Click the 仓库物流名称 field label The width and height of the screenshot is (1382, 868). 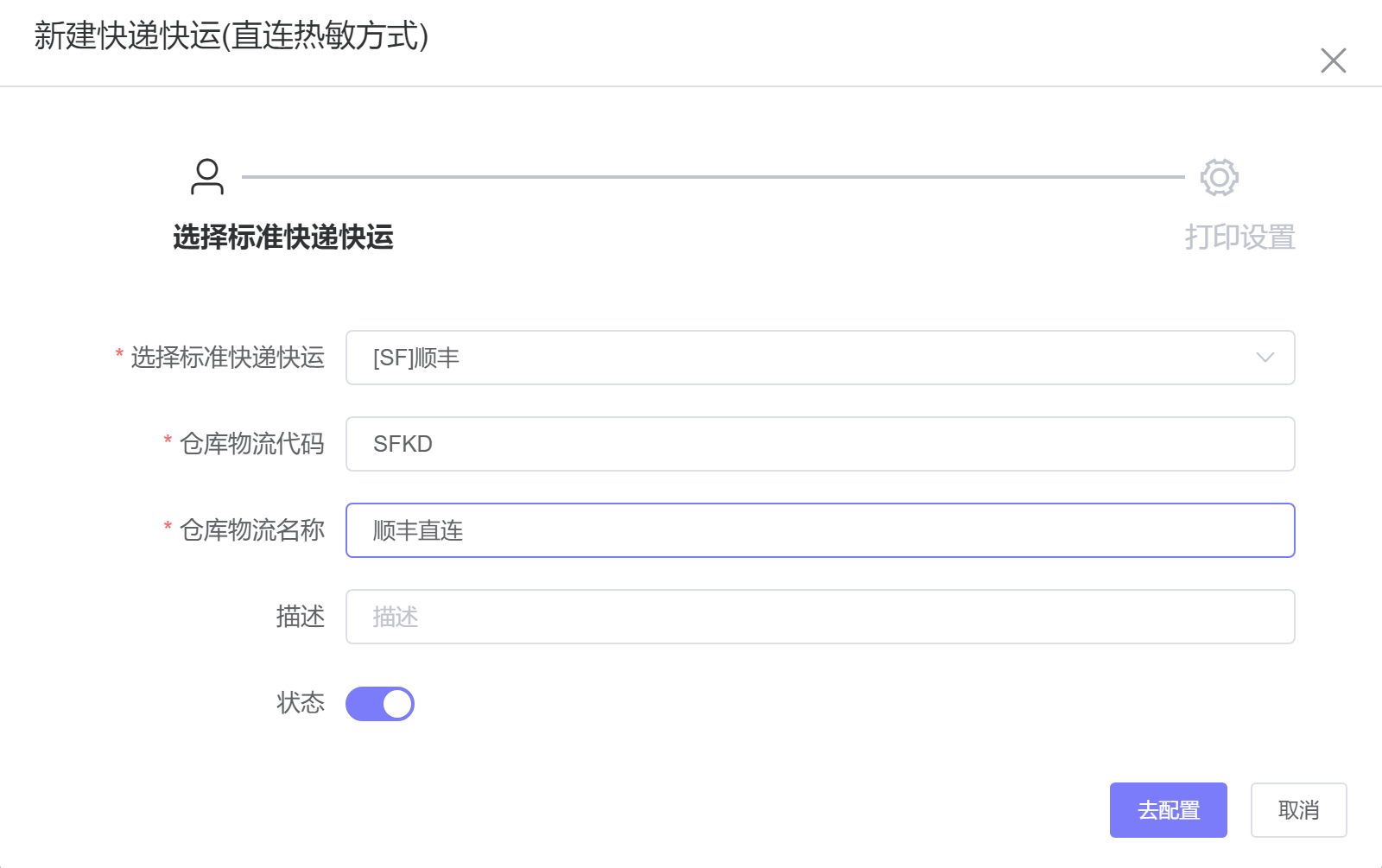pos(251,530)
